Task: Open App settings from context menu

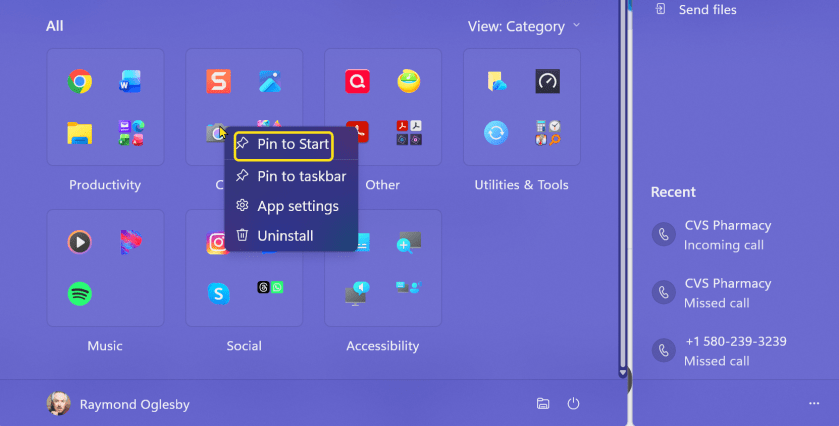Action: (291, 206)
